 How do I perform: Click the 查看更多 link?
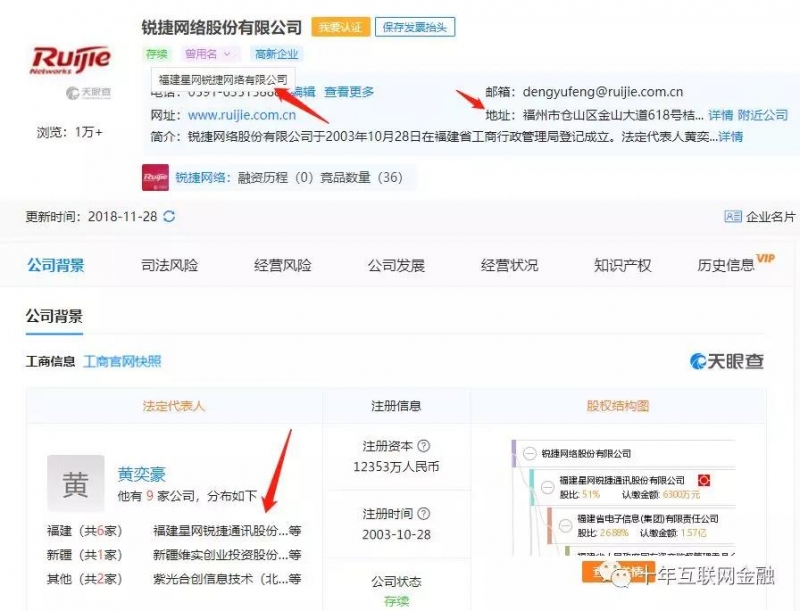pos(349,92)
